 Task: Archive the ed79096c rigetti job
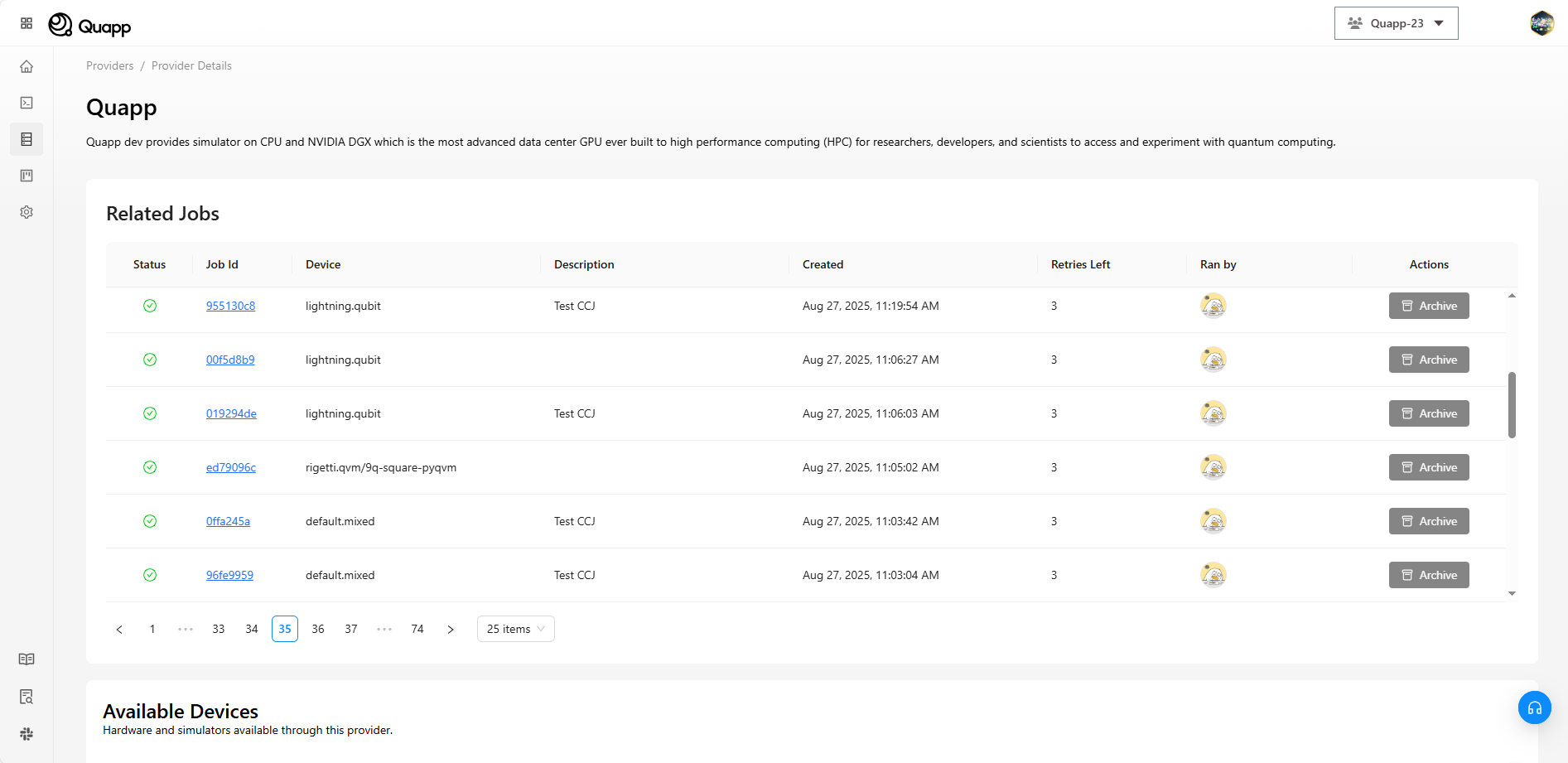pos(1428,467)
